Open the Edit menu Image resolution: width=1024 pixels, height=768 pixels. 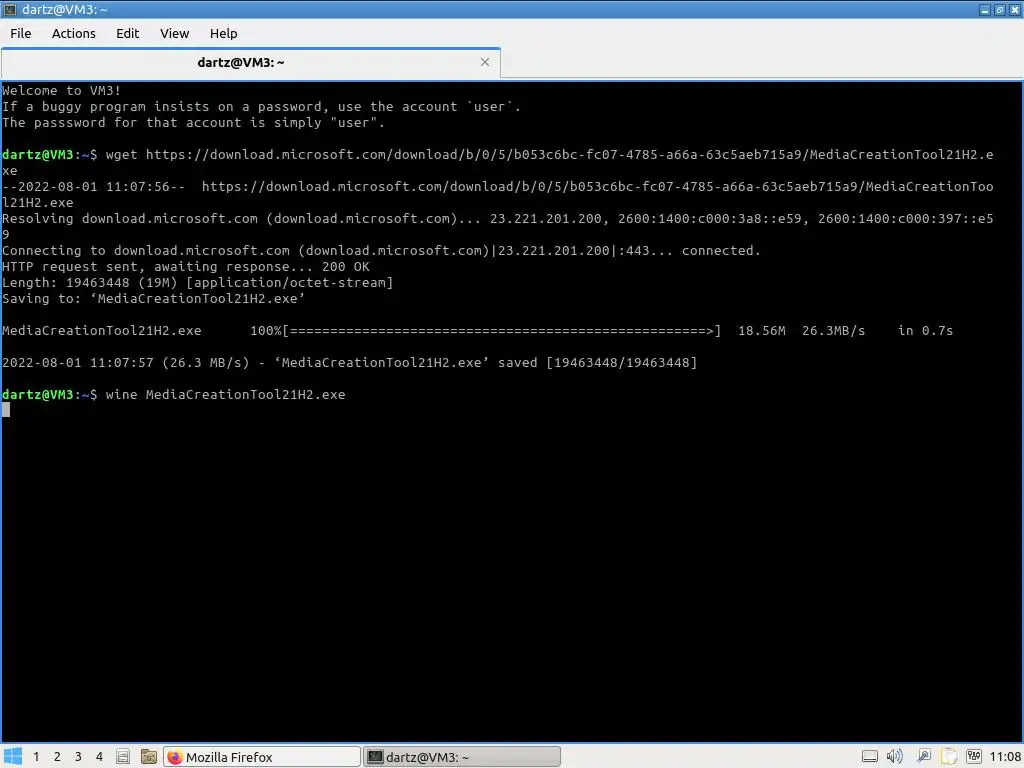[127, 33]
